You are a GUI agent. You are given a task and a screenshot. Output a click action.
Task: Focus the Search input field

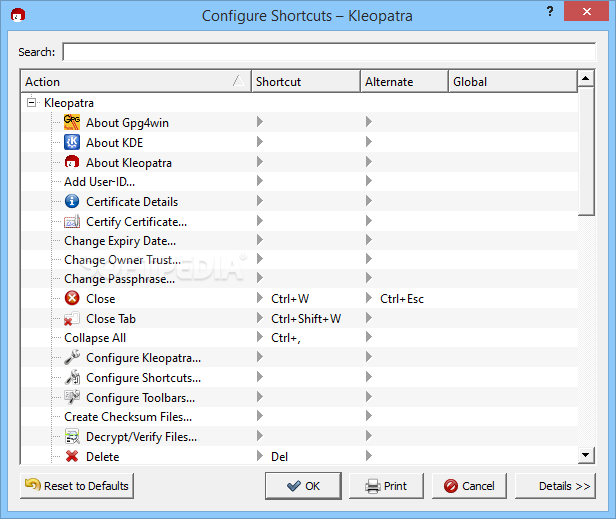tap(329, 51)
